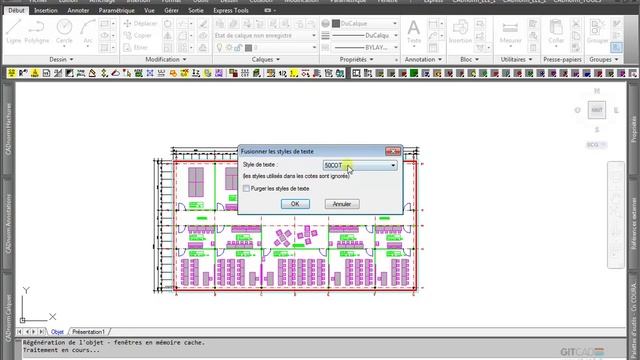
Task: Click the HAUT face of the ViewCube
Action: point(597,110)
